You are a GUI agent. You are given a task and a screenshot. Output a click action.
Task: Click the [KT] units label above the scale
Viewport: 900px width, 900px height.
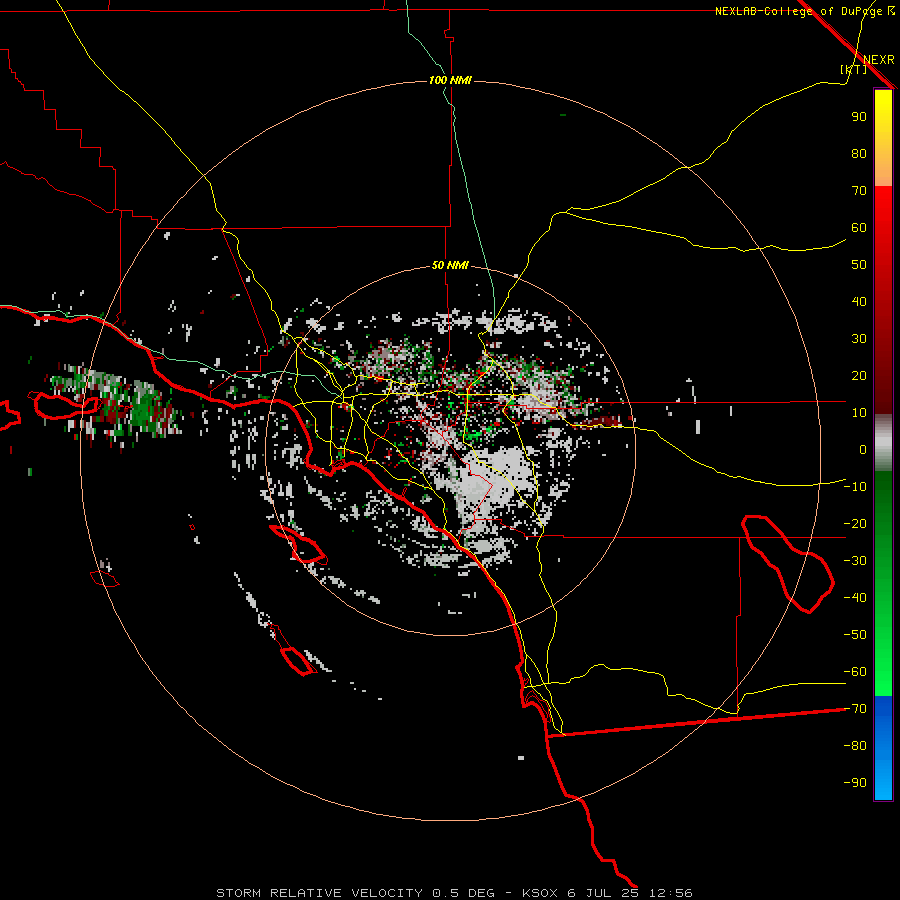tap(854, 69)
